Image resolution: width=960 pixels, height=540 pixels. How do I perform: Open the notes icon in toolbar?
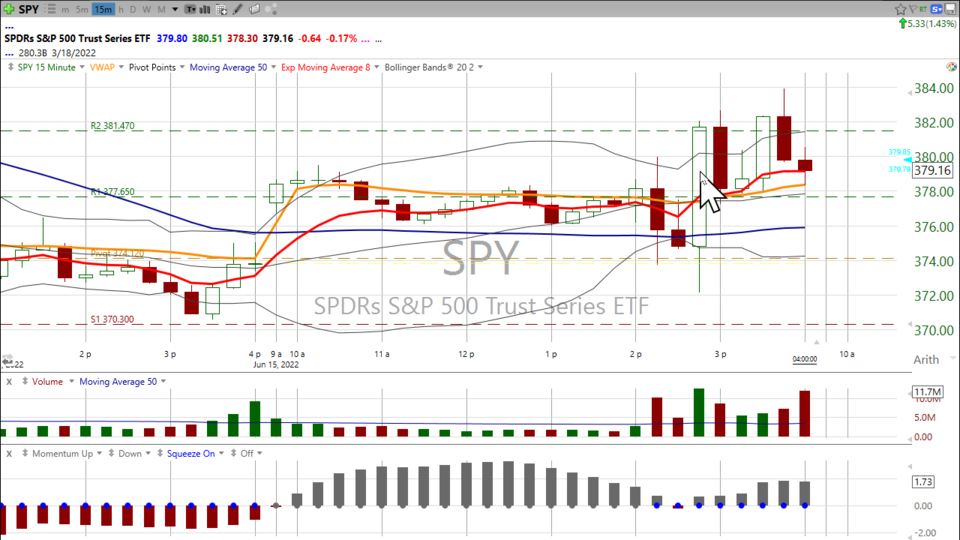(x=255, y=9)
